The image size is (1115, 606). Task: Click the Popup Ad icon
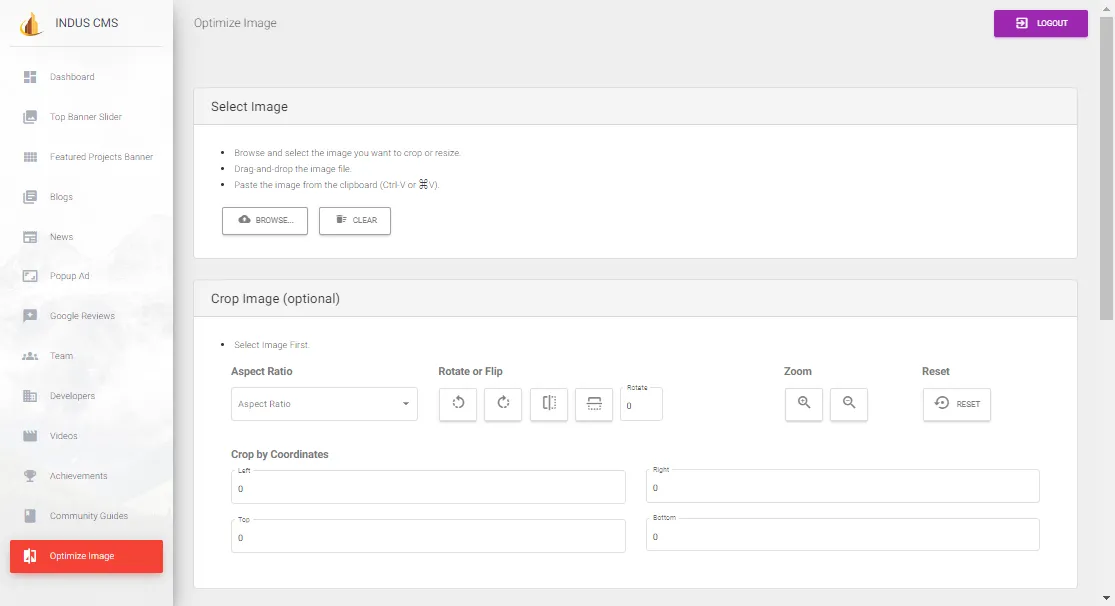click(30, 276)
